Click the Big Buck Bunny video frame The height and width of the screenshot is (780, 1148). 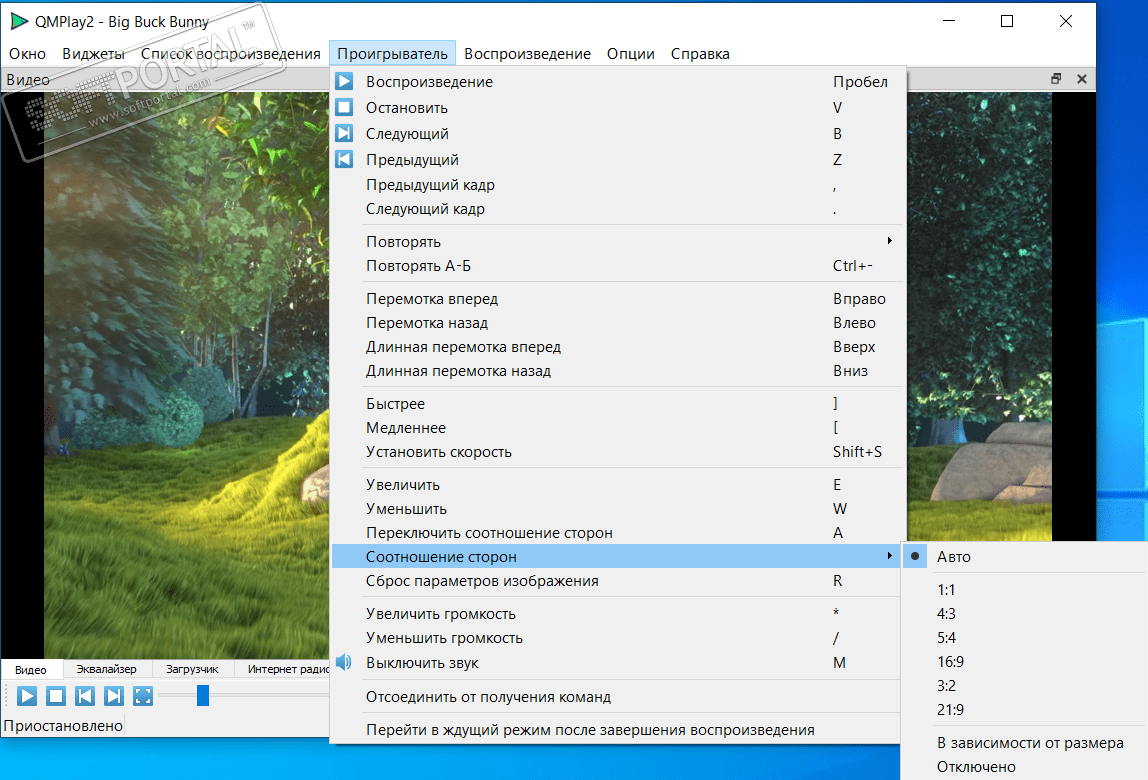(187, 375)
